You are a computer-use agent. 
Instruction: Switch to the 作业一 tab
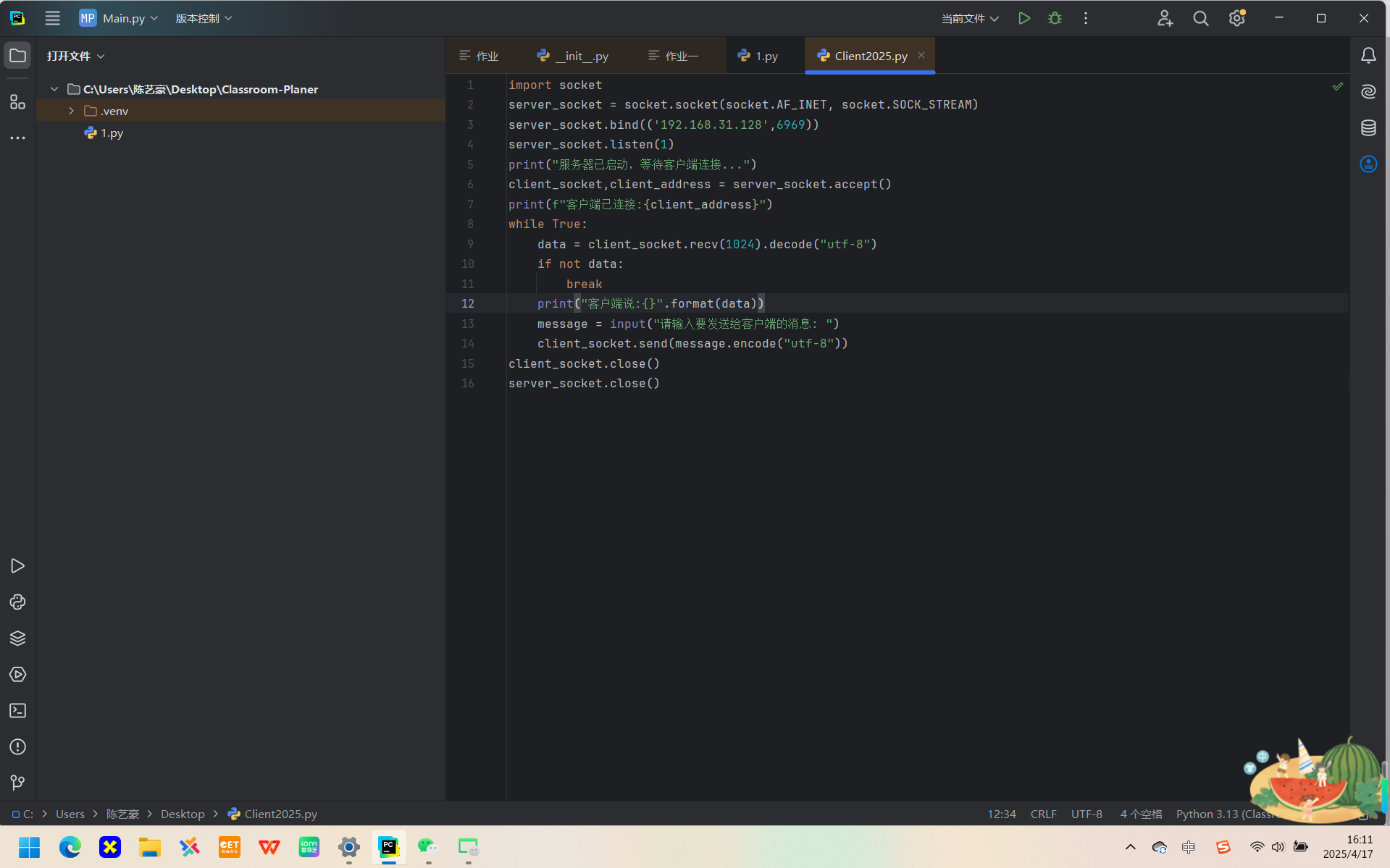tap(673, 56)
